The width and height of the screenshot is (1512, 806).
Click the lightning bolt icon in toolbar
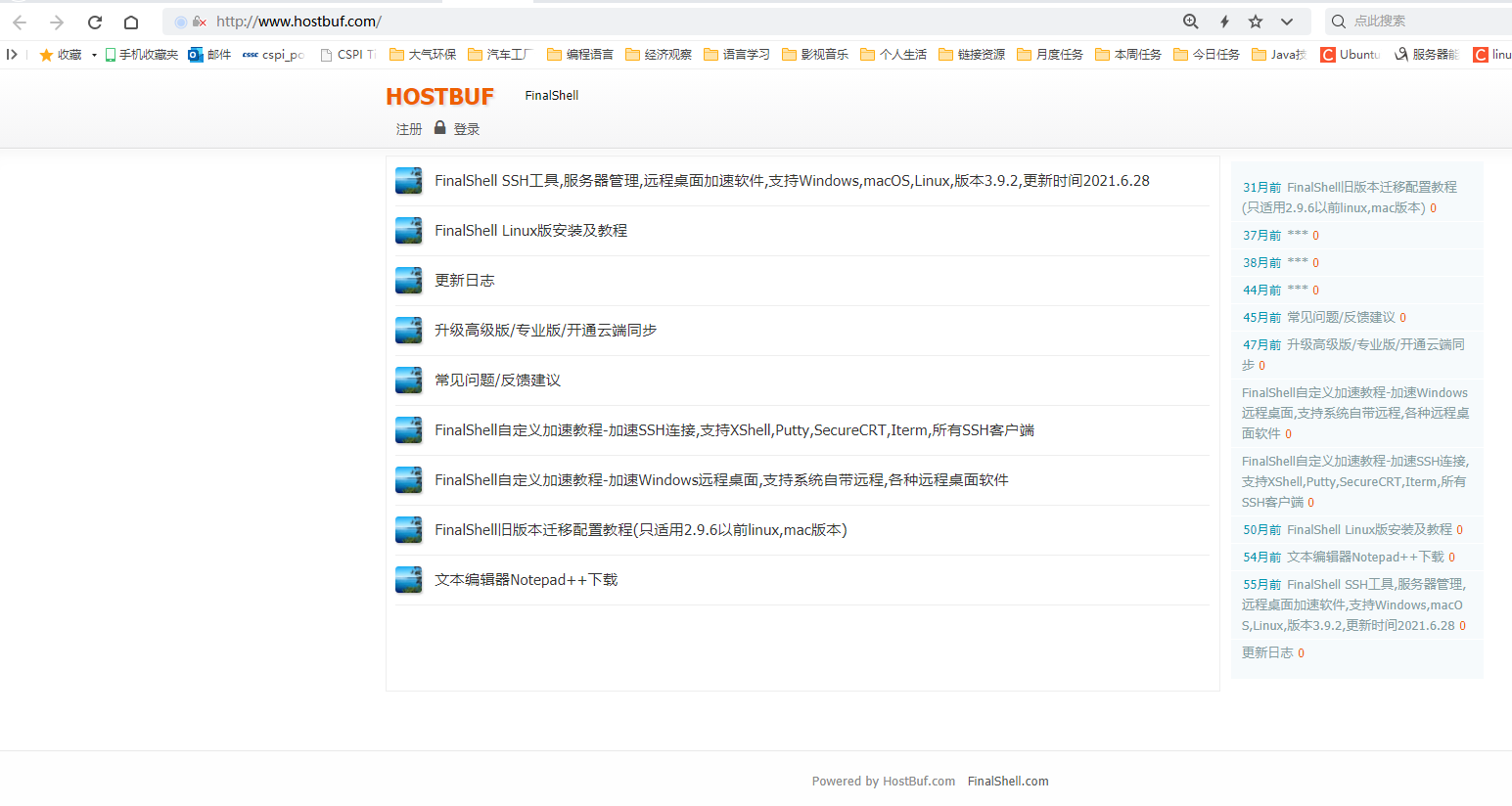(x=1222, y=21)
